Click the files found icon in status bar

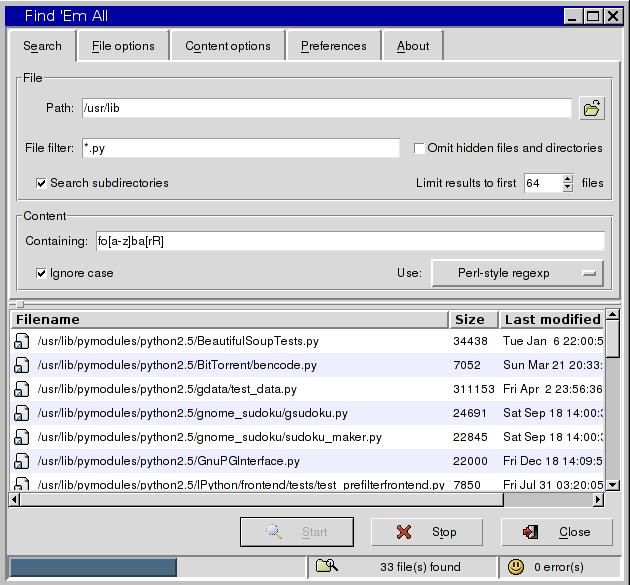coord(326,566)
